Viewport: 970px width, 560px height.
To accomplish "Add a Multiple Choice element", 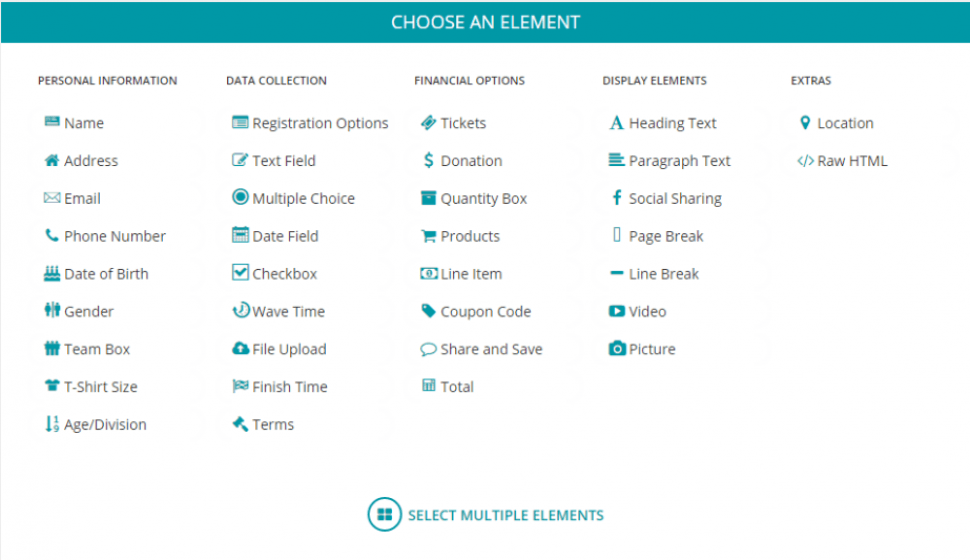I will pos(303,199).
